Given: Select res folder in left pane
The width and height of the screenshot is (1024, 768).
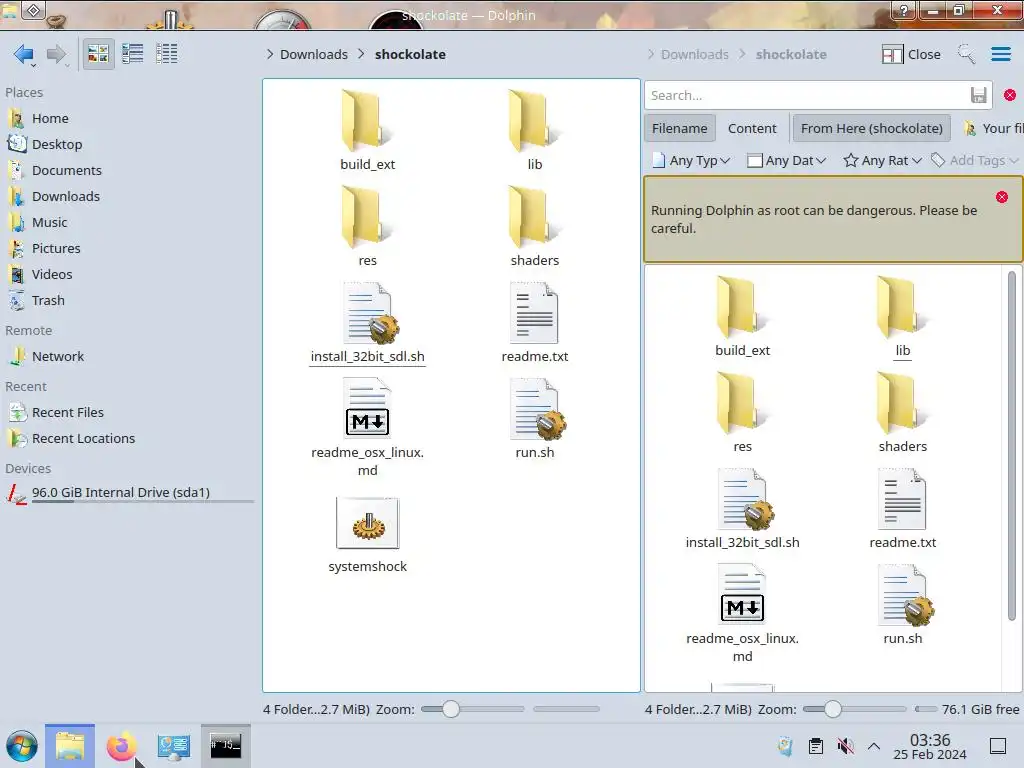Looking at the screenshot, I should [367, 226].
